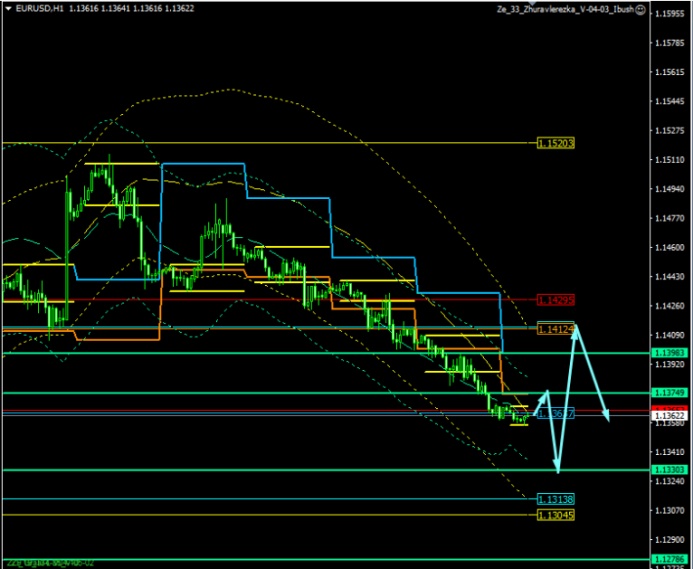Click the green 1.13983 label on price axis
This screenshot has height=569, width=693.
click(x=668, y=353)
